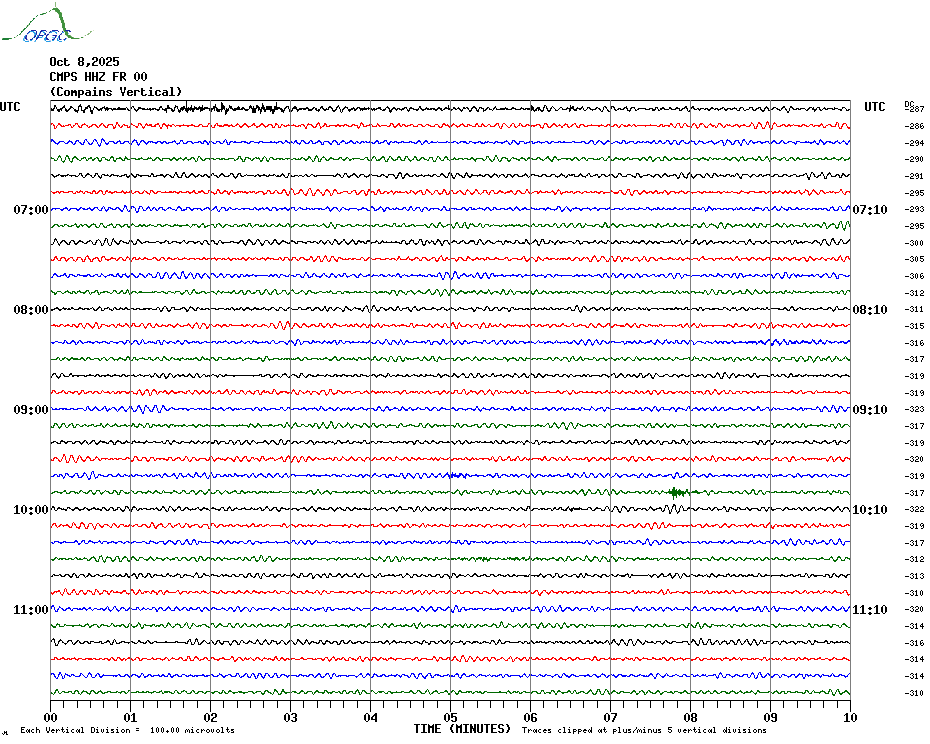Click the 10 minute tick label on bottom axis
The height and width of the screenshot is (744, 930).
point(849,717)
